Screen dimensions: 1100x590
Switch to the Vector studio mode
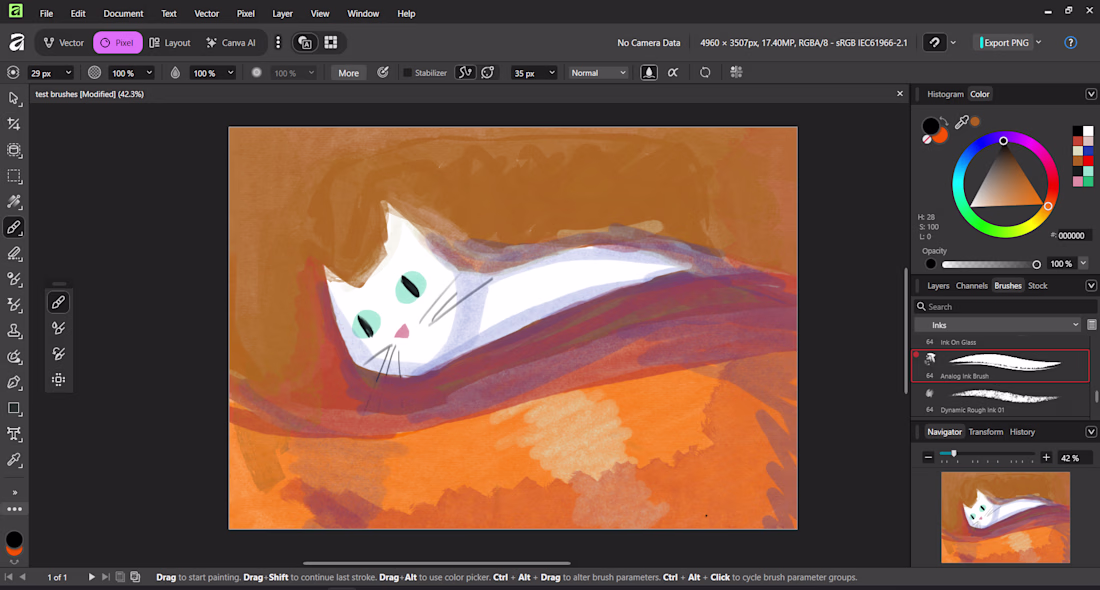(63, 43)
